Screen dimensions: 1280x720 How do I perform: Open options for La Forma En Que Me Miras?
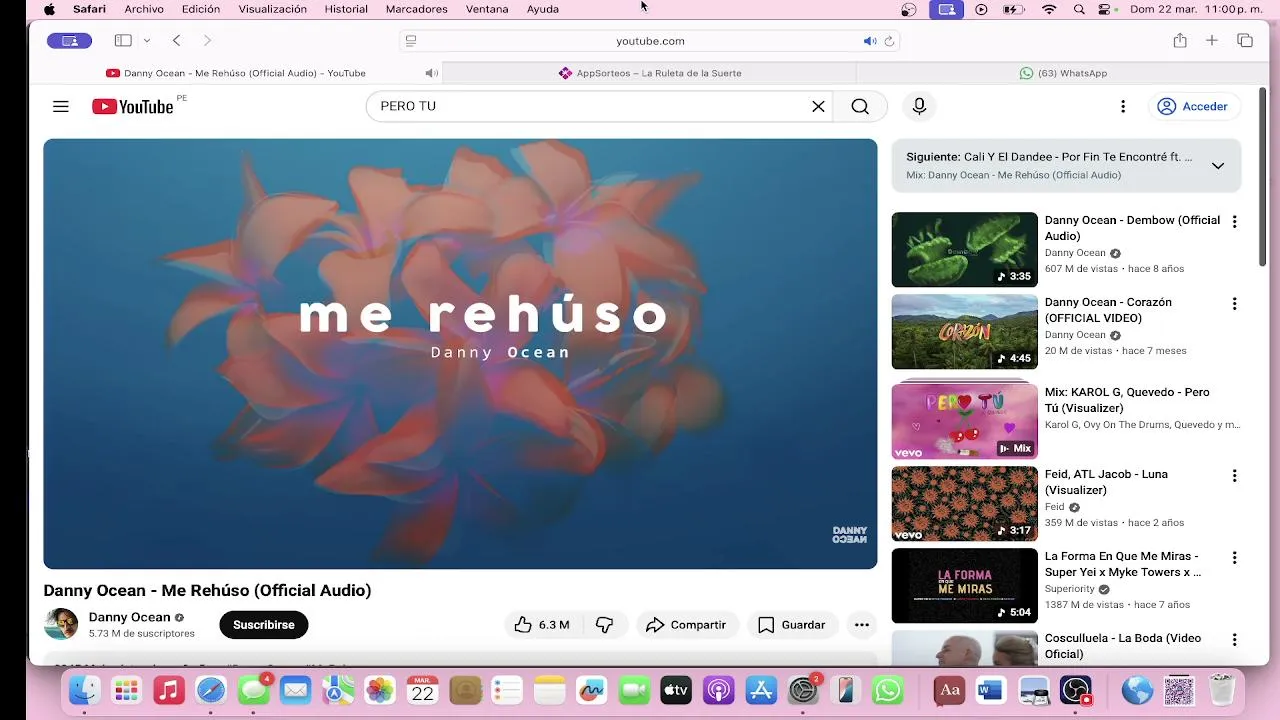(x=1234, y=558)
